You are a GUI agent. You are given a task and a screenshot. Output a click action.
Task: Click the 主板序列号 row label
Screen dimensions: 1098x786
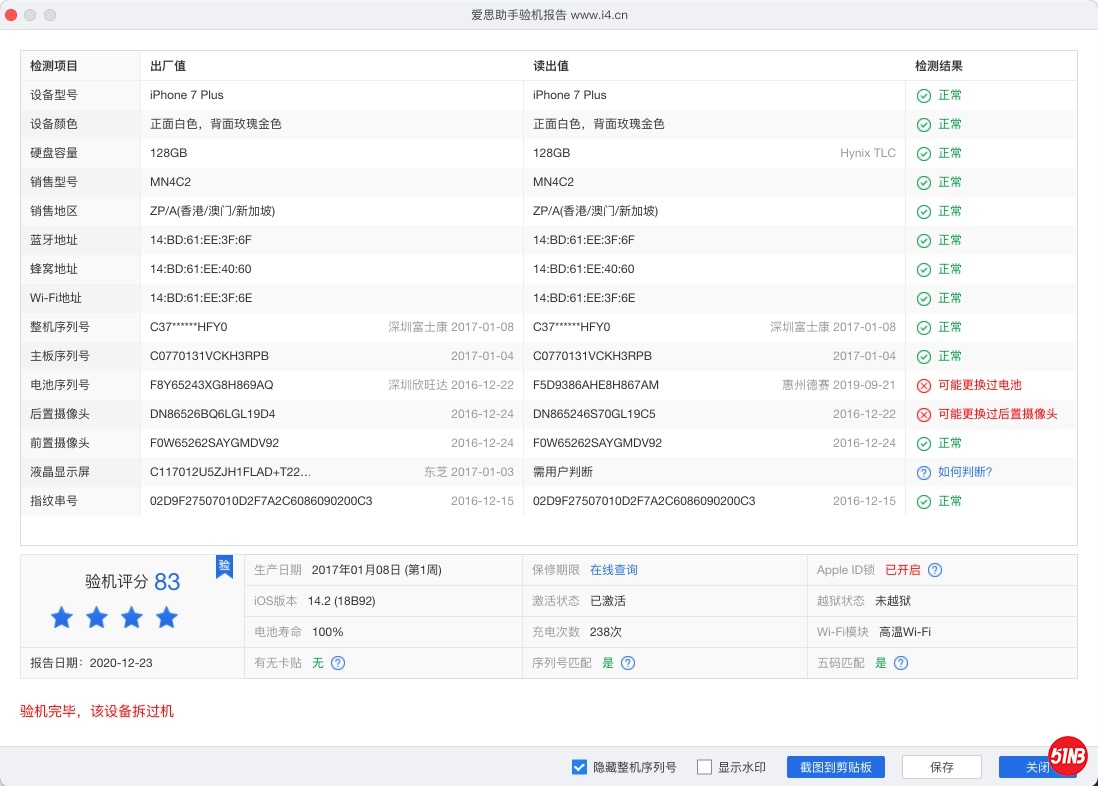(x=60, y=356)
